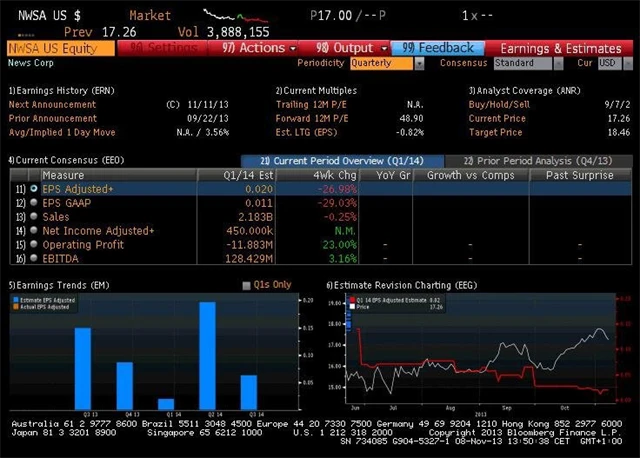The image size is (640, 458).
Task: Click the white Price legend swatch
Action: 352,307
